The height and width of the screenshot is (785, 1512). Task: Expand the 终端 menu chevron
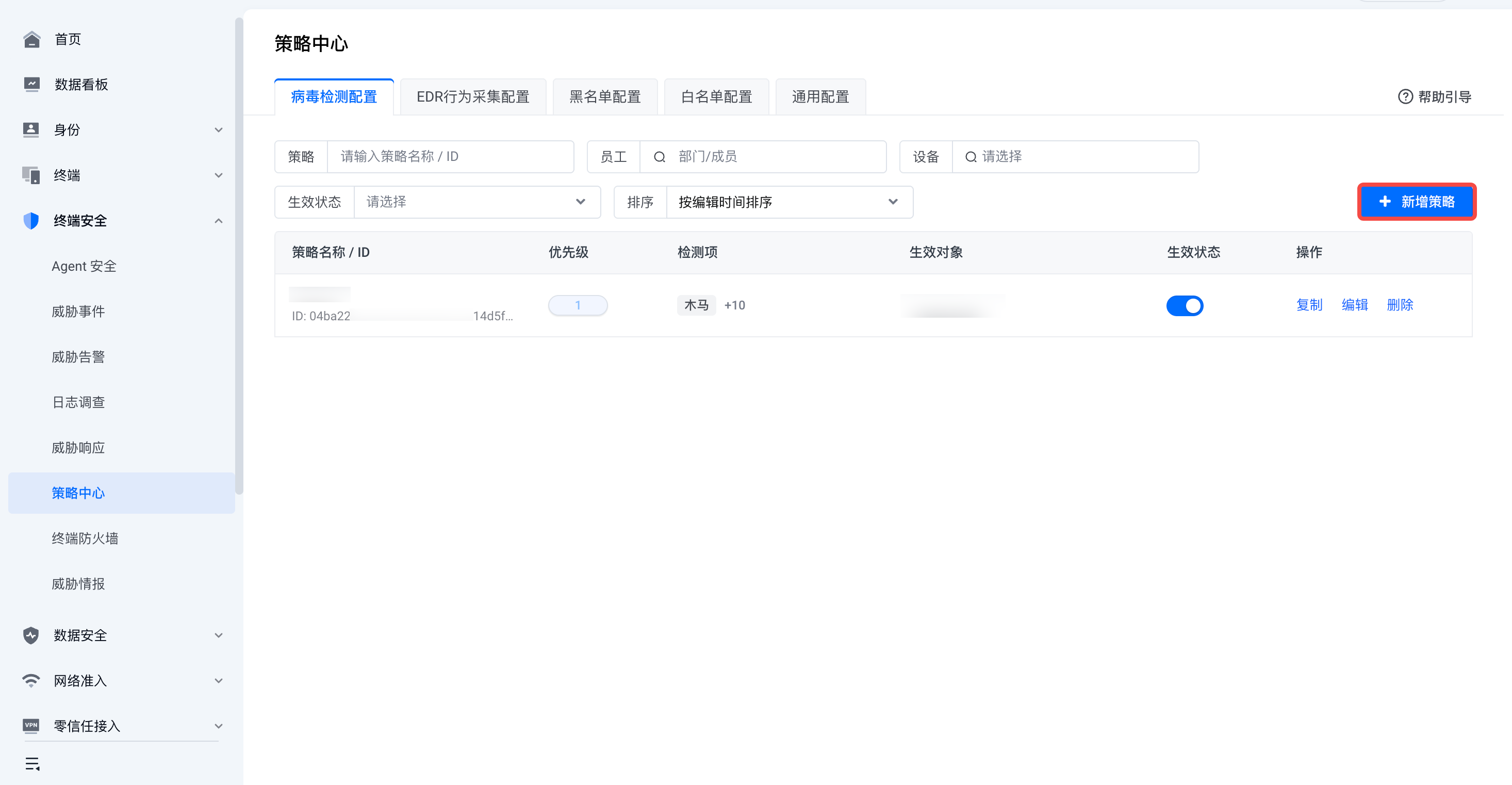[x=218, y=175]
